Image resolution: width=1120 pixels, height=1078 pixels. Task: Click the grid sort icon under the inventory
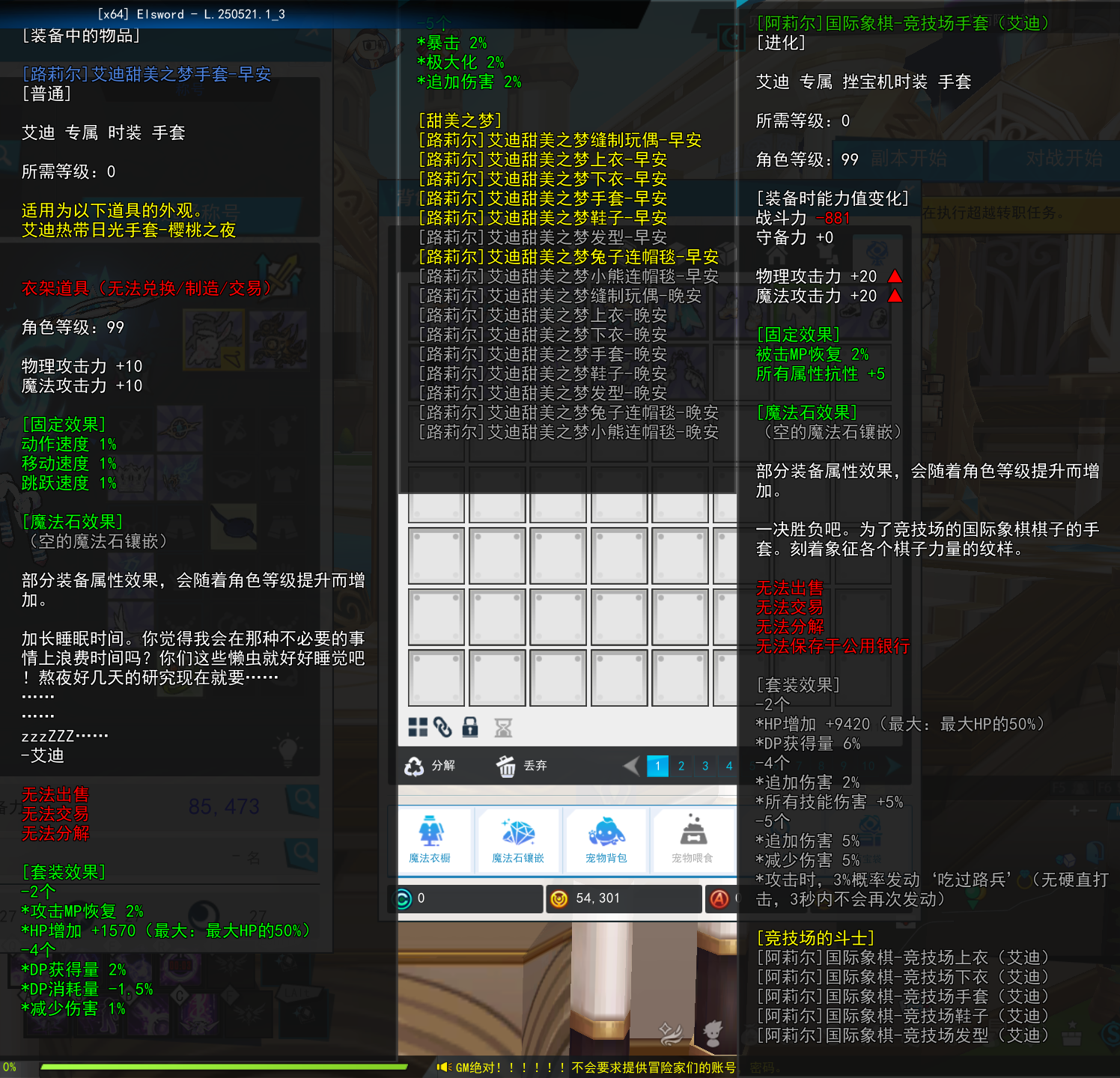pyautogui.click(x=418, y=727)
